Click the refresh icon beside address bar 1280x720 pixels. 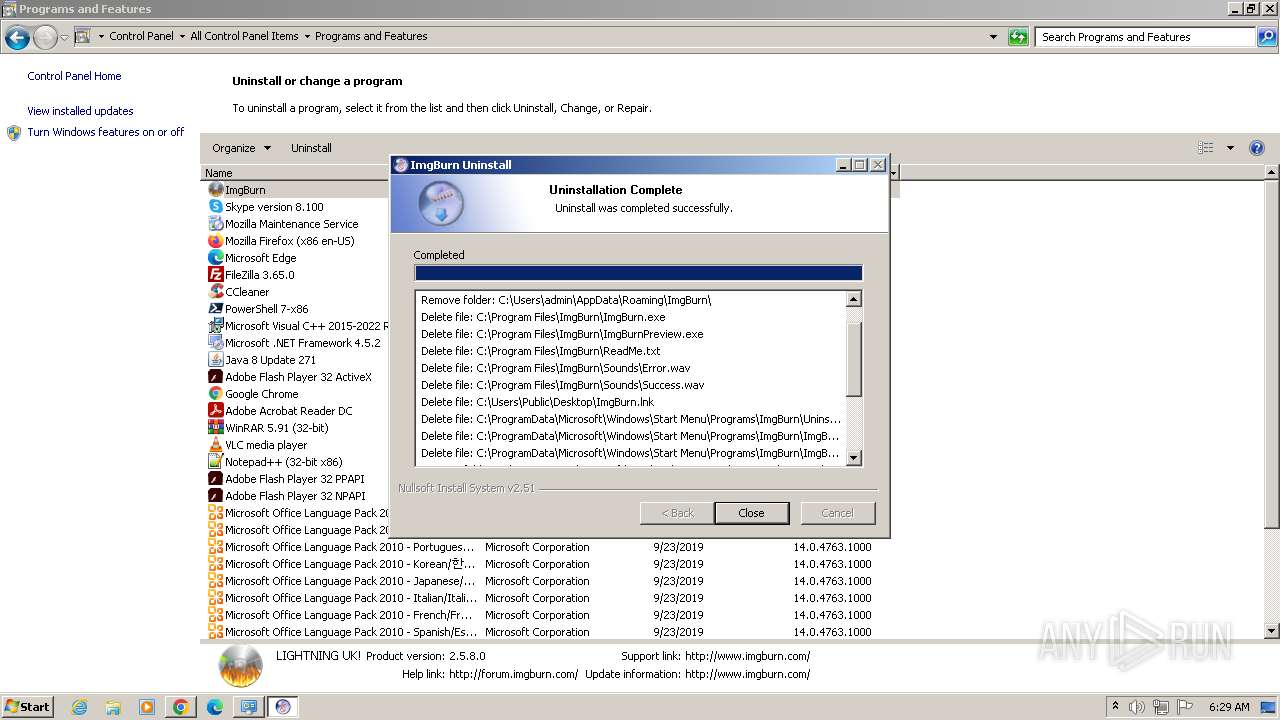[x=1018, y=37]
